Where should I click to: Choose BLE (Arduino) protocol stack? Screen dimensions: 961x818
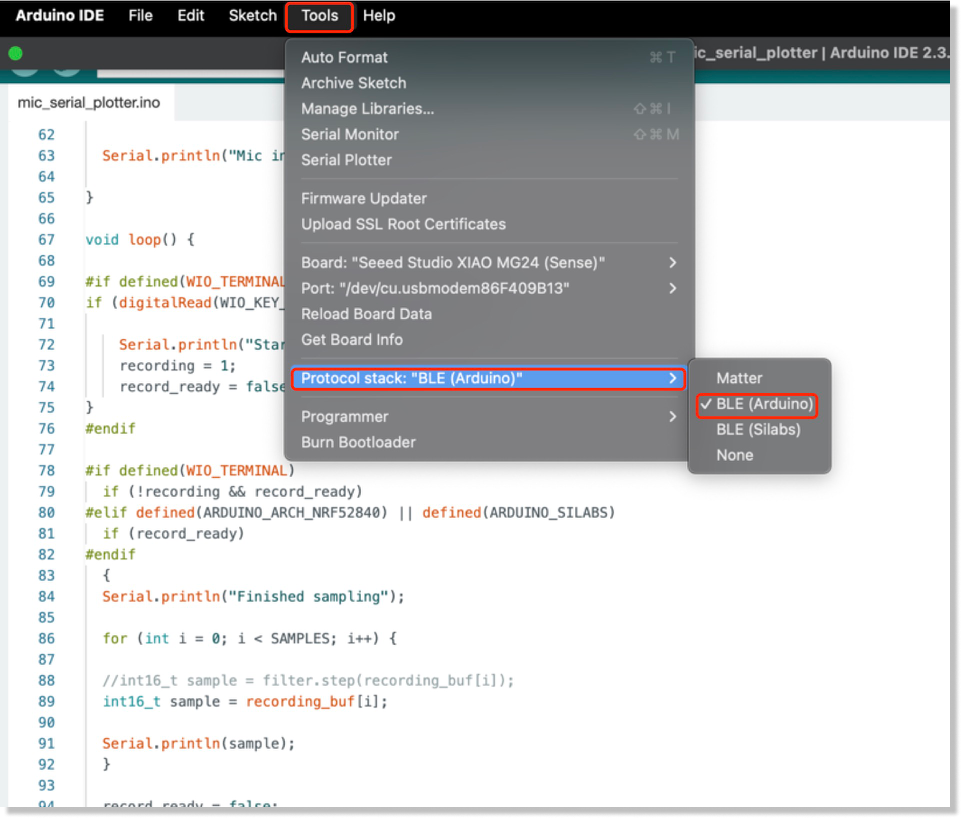[x=759, y=405]
